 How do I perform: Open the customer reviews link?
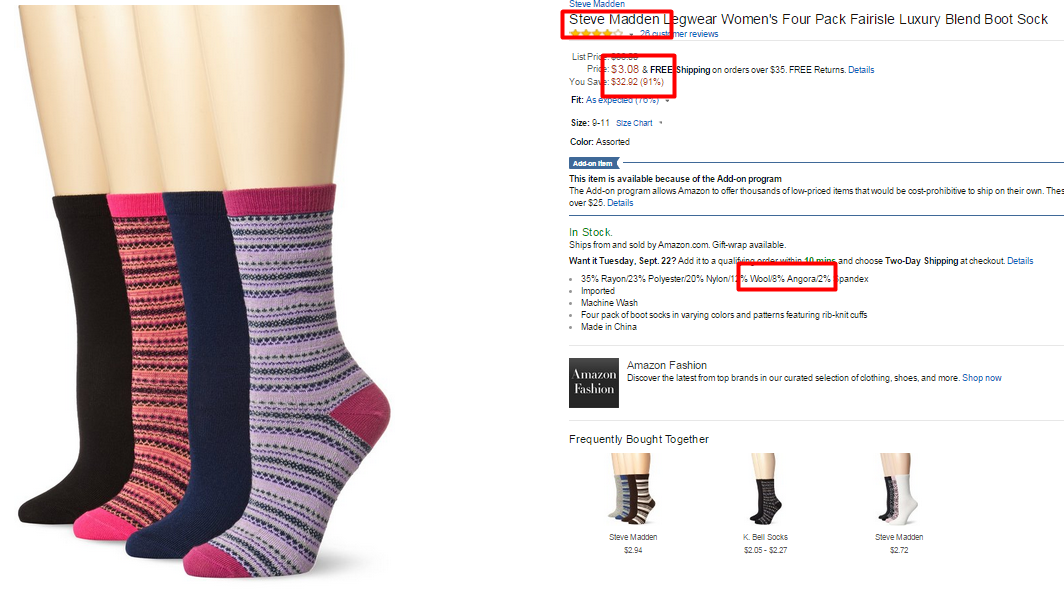[679, 34]
